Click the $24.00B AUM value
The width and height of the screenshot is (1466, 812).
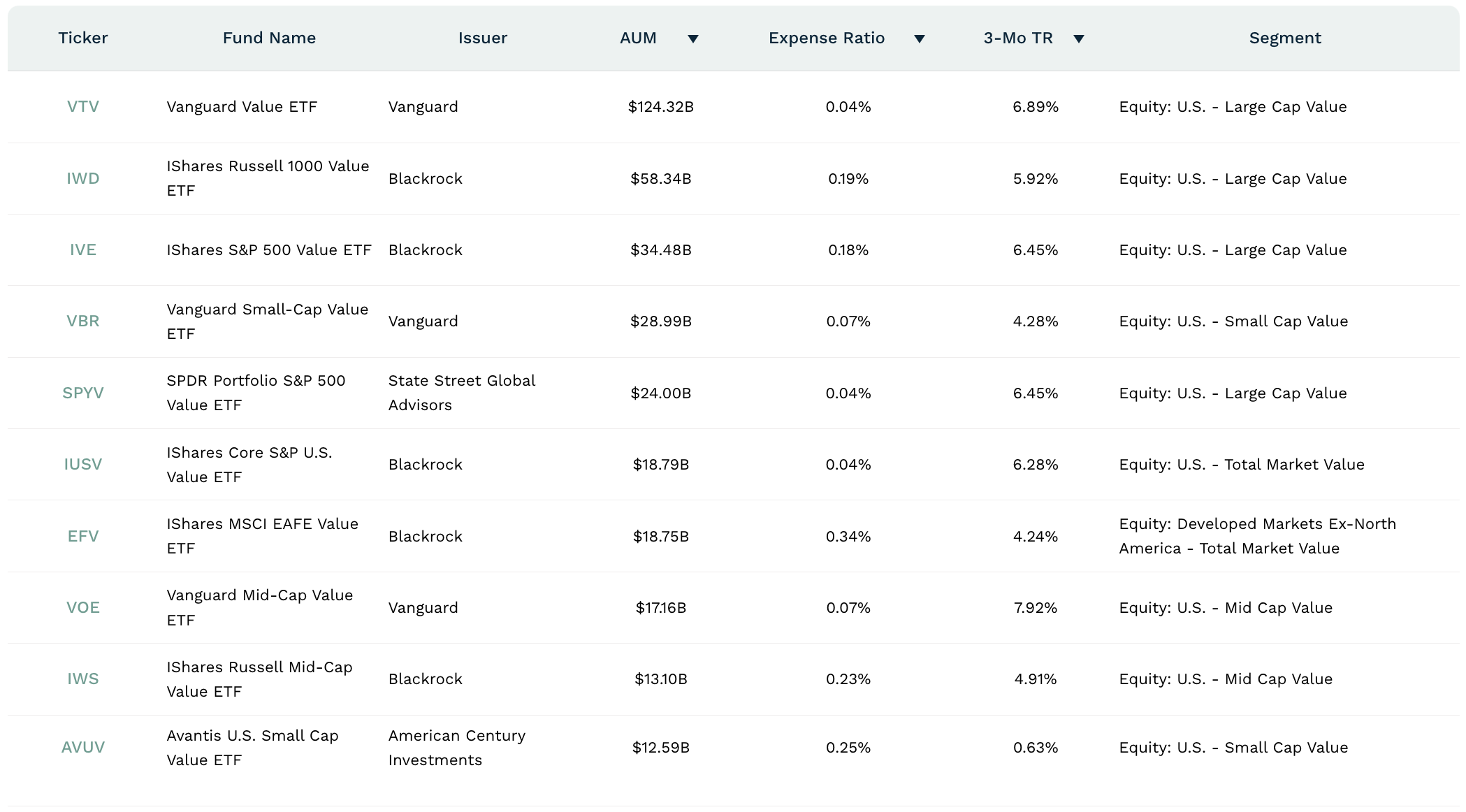click(x=661, y=393)
